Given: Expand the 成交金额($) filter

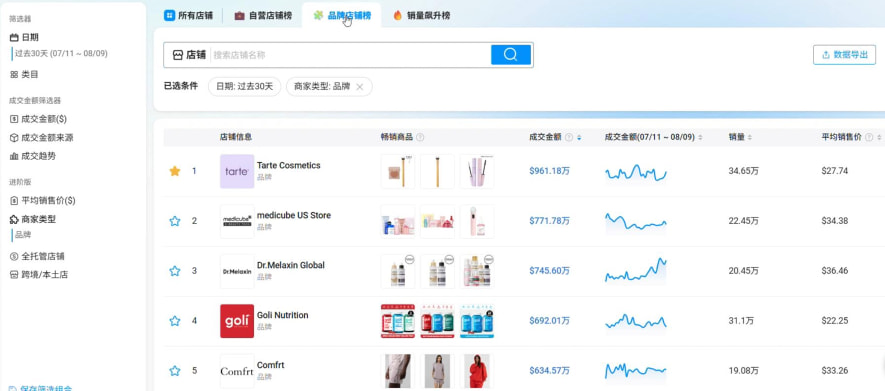Looking at the screenshot, I should click(x=38, y=119).
